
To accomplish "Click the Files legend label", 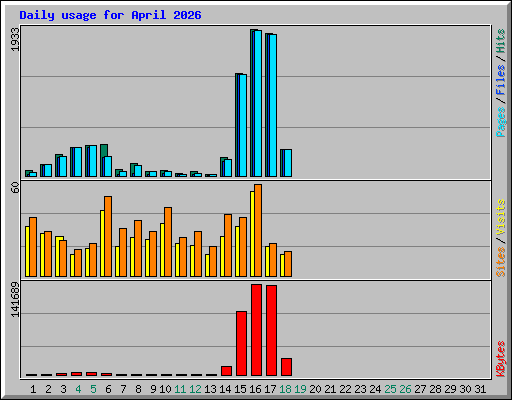I will tap(500, 79).
